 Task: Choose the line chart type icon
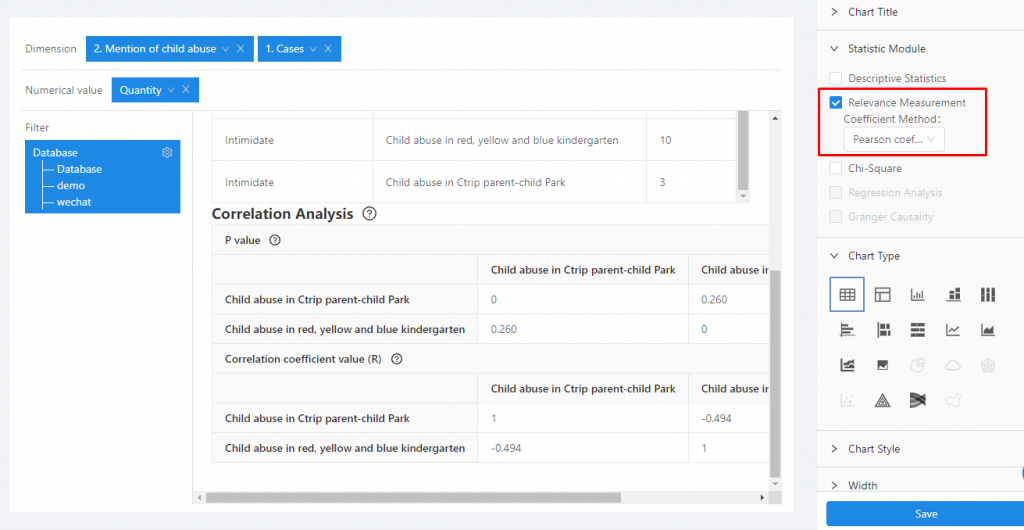pyautogui.click(x=953, y=330)
